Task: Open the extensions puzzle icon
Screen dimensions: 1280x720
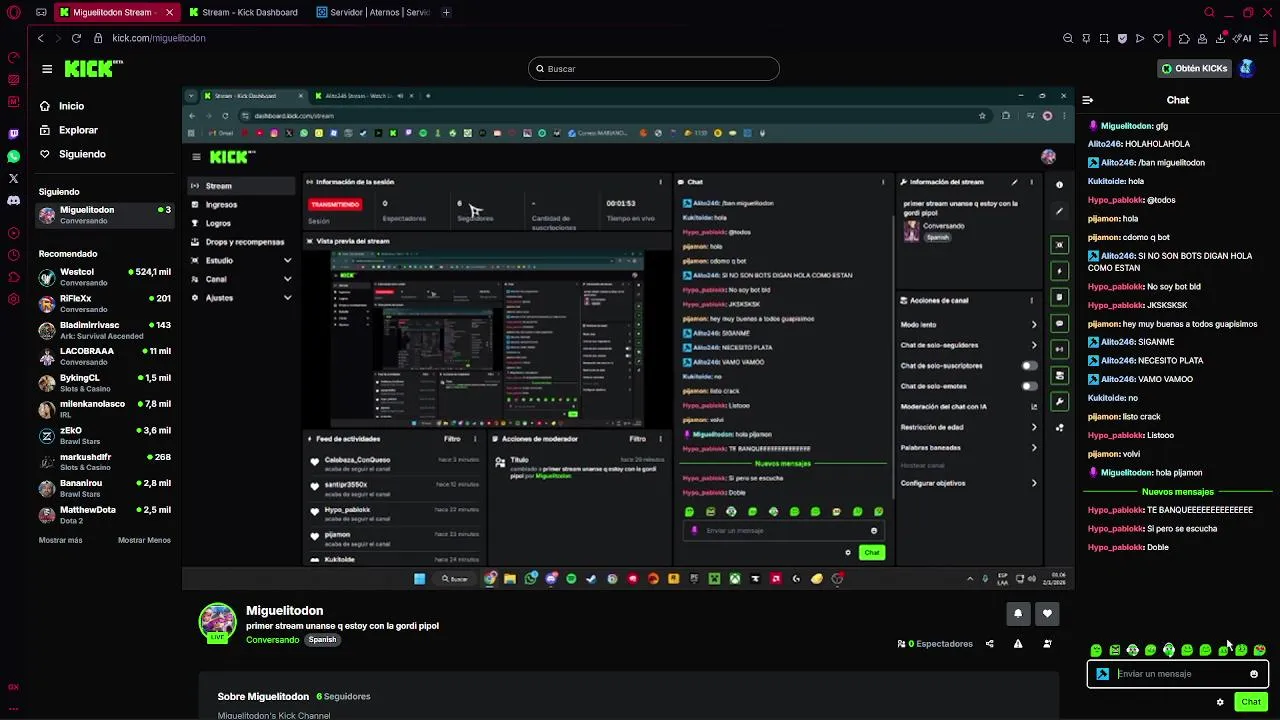Action: click(1184, 38)
